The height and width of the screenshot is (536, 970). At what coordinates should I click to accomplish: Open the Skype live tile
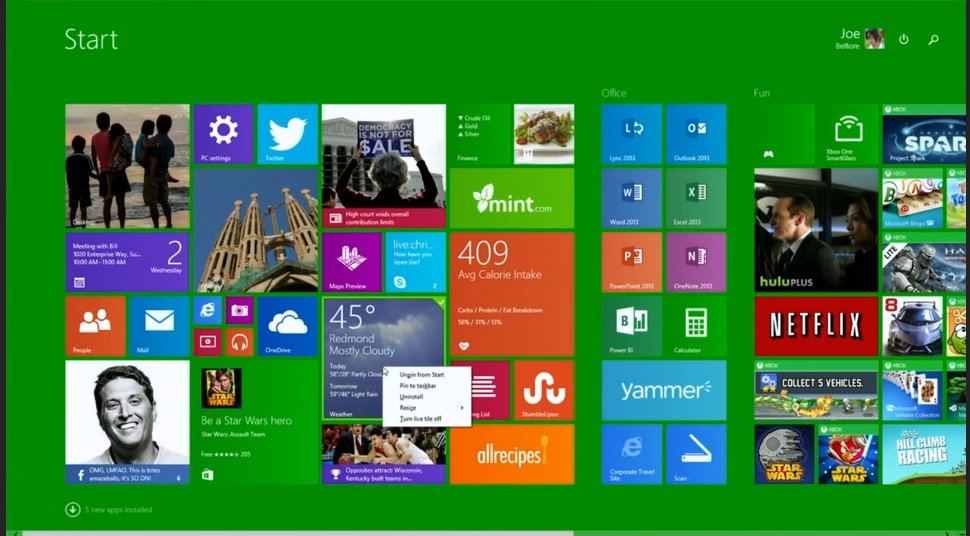[416, 262]
